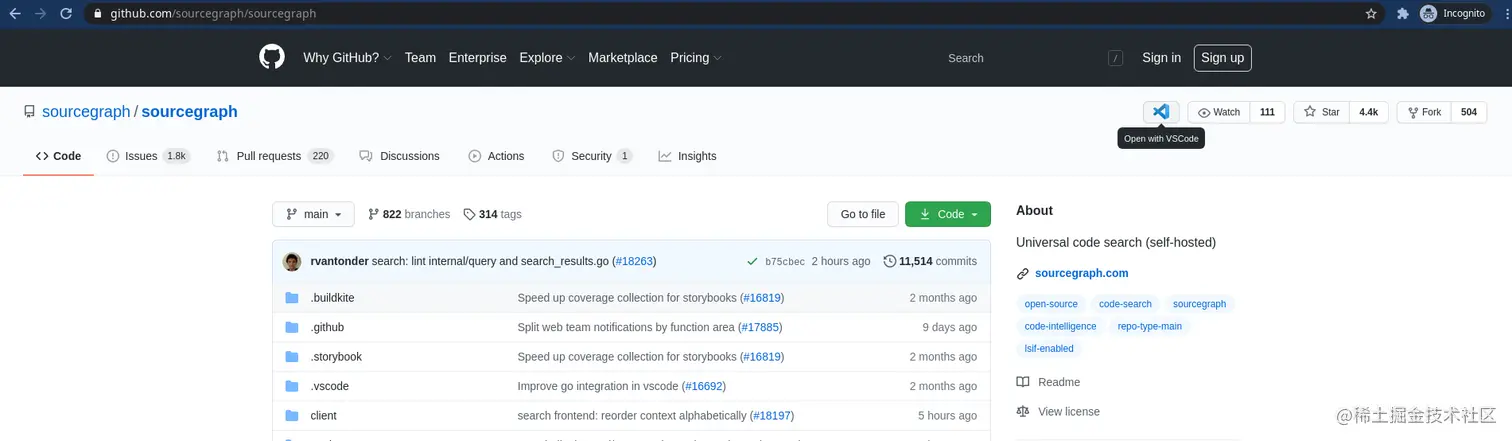
Task: Click the lock icon in the address bar
Action: pos(97,14)
